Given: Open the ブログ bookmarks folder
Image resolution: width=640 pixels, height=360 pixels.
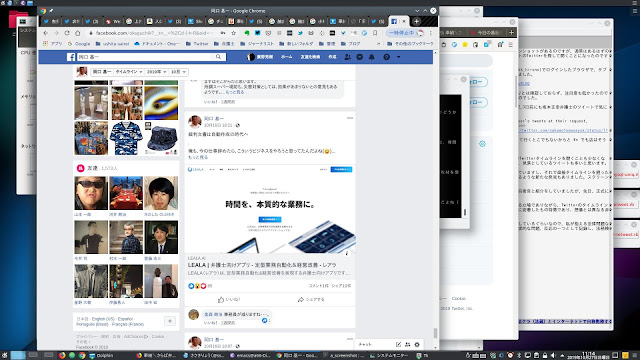Looking at the screenshot, I should [x=351, y=43].
